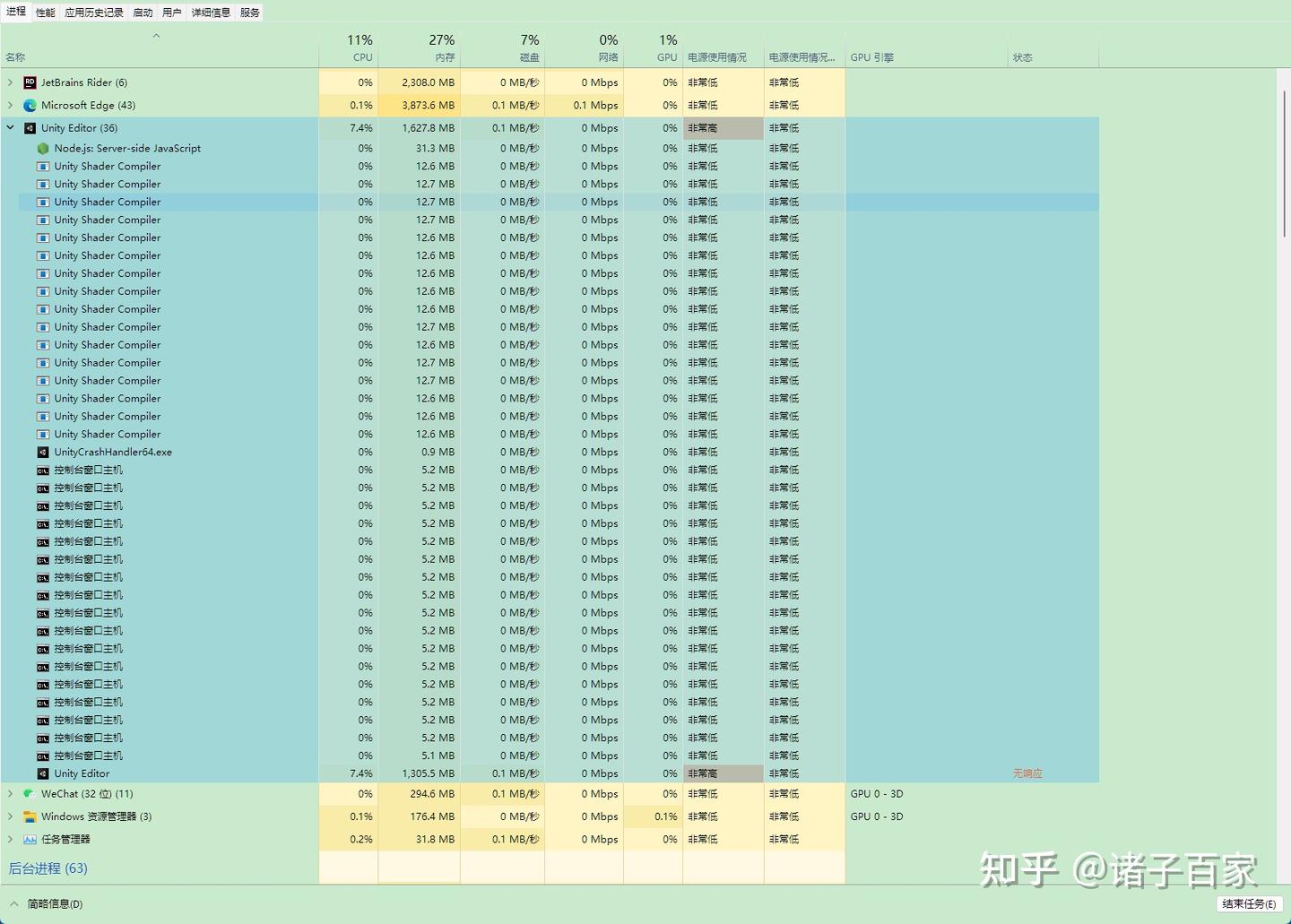Select the Node.js Server-side JavaScript icon
Screen dimensions: 1291x924
(x=43, y=149)
